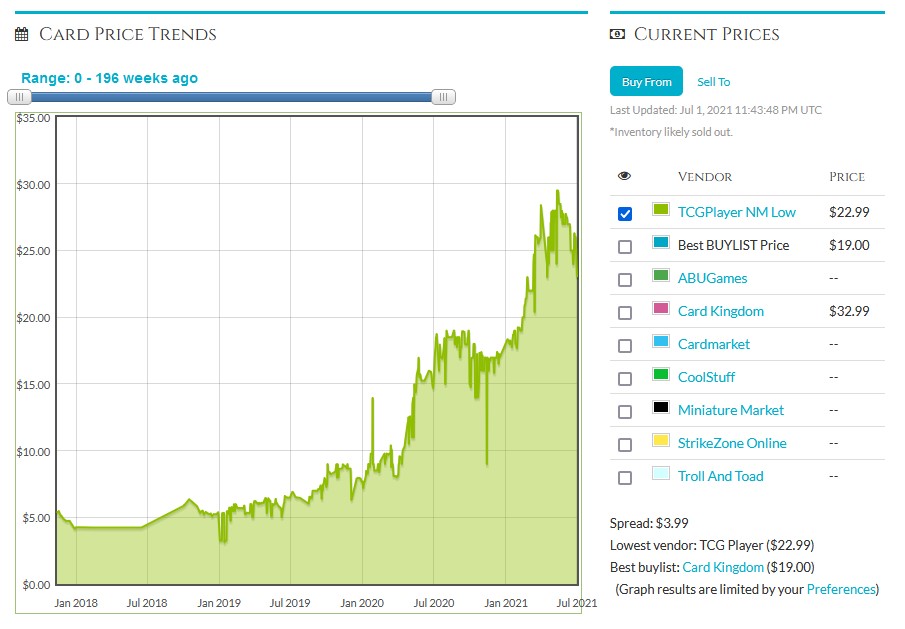Click the green ABUGames color swatch
The image size is (905, 629).
tap(660, 275)
